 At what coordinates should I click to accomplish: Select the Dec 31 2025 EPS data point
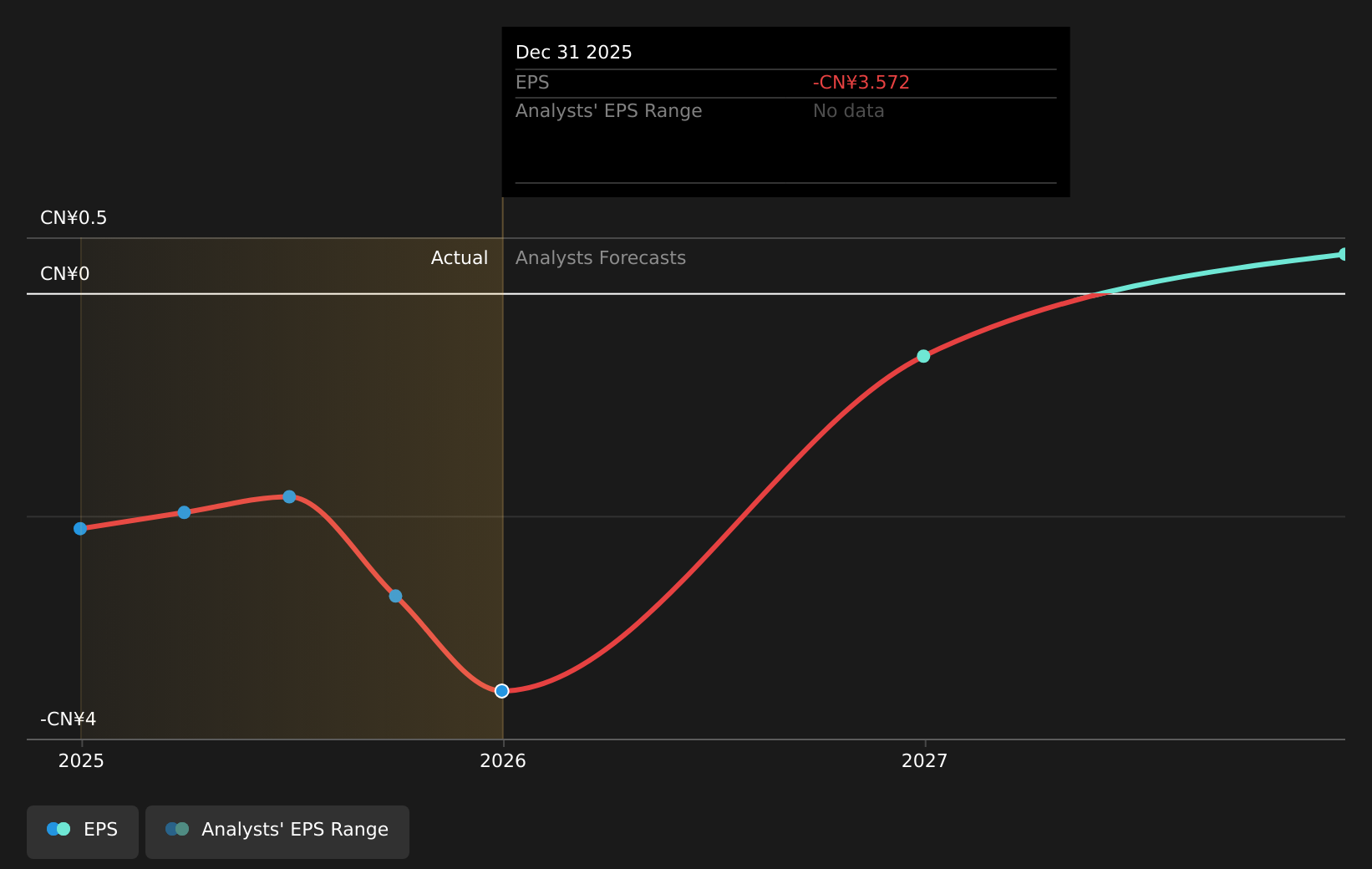tap(501, 691)
